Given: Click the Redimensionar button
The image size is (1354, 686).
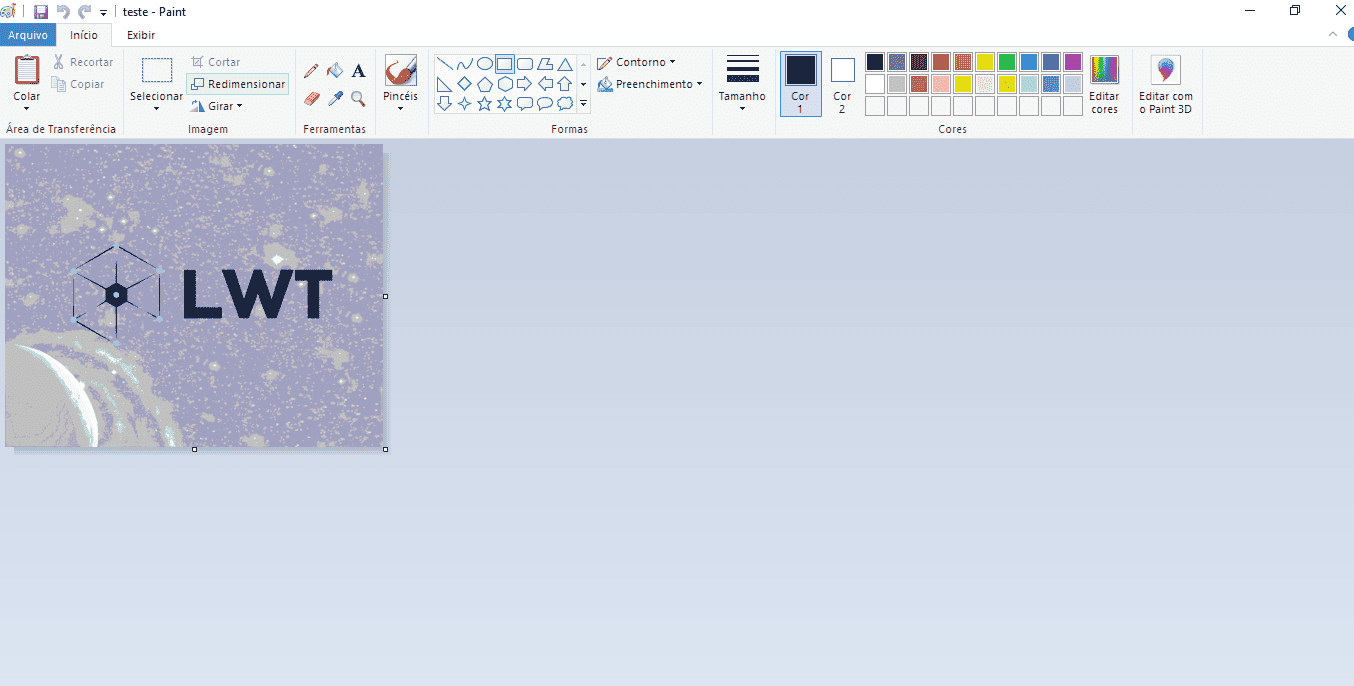Looking at the screenshot, I should coord(237,83).
